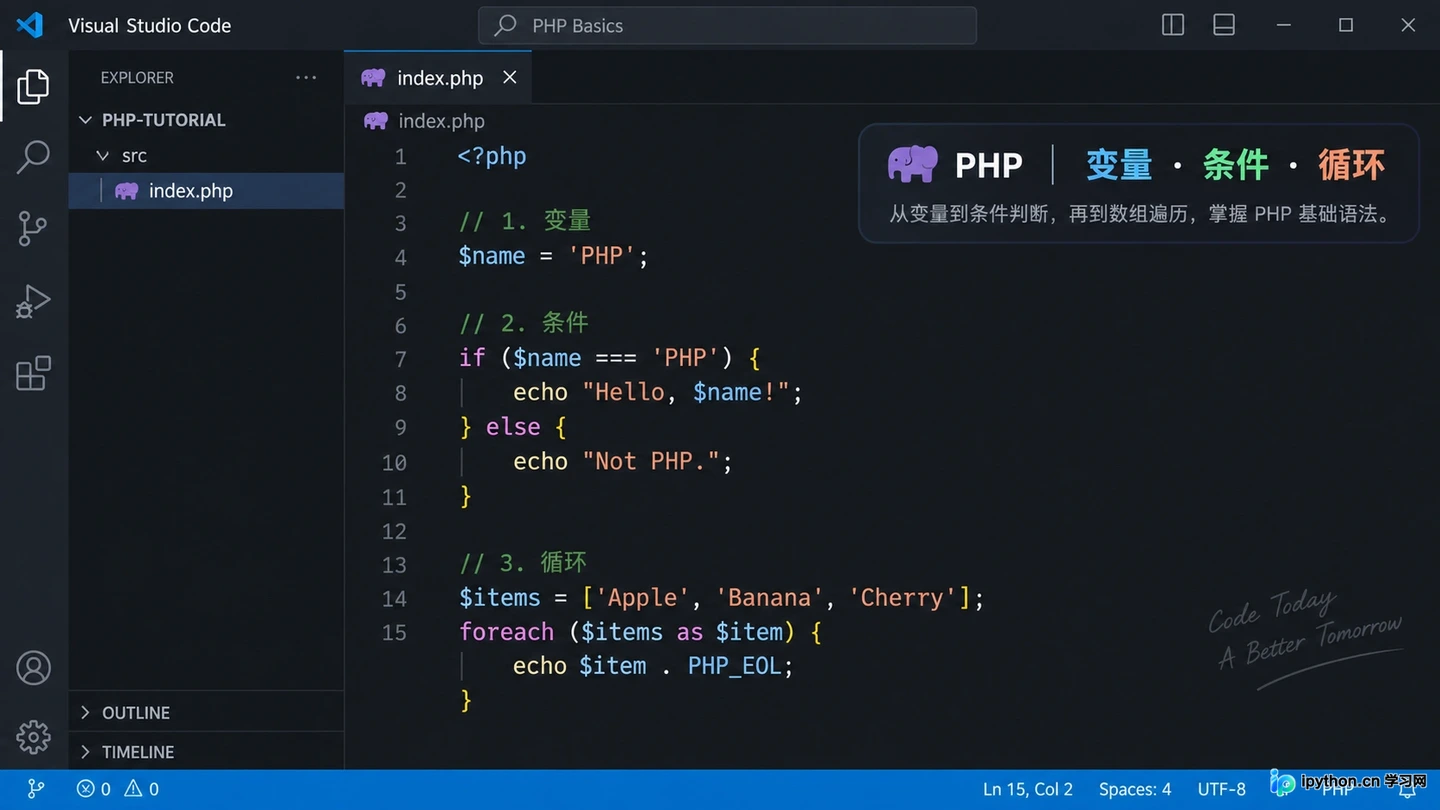Open the Search view in activity bar
Viewport: 1440px width, 810px height.
coord(33,157)
